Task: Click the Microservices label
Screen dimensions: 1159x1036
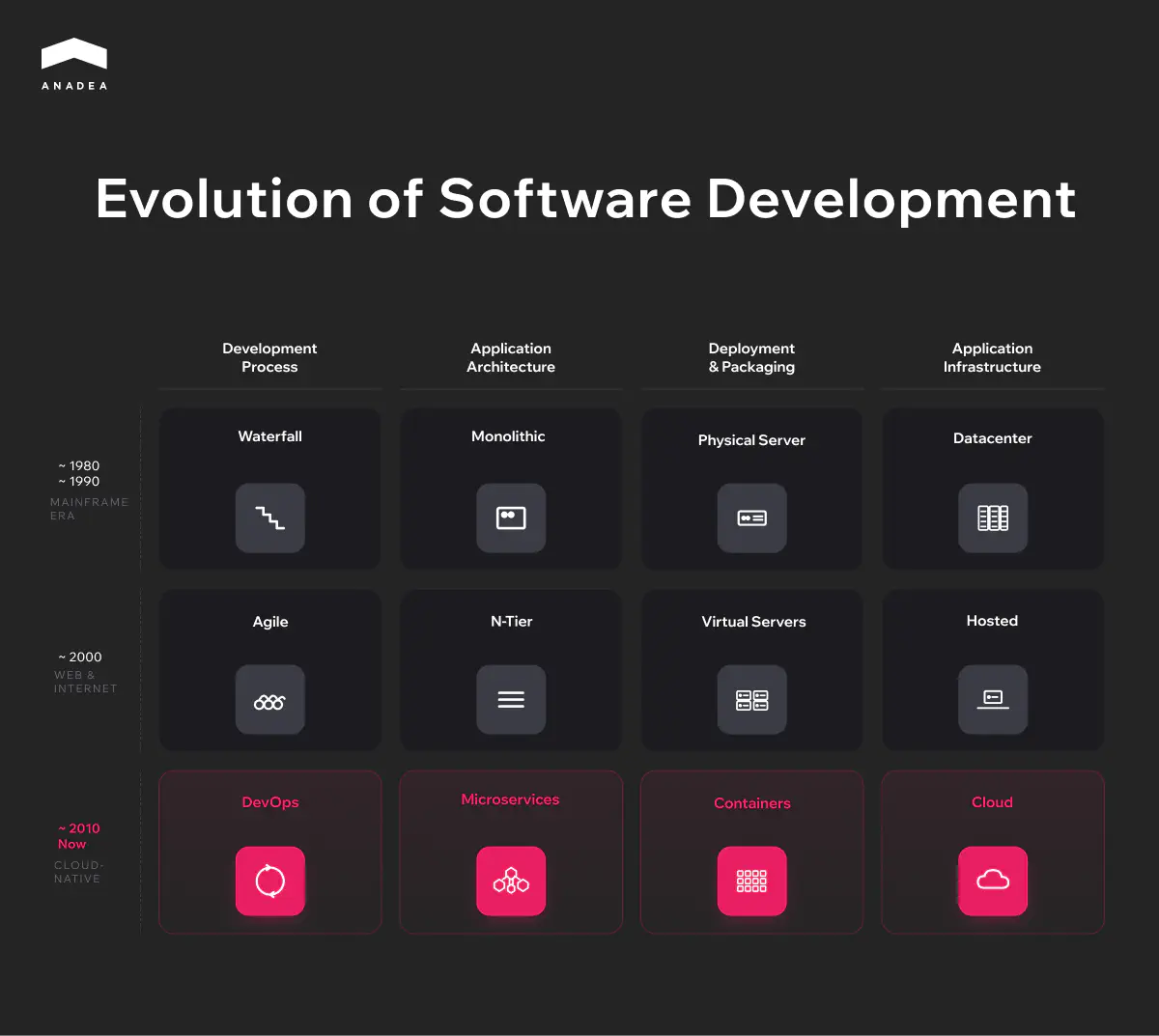Action: (511, 799)
